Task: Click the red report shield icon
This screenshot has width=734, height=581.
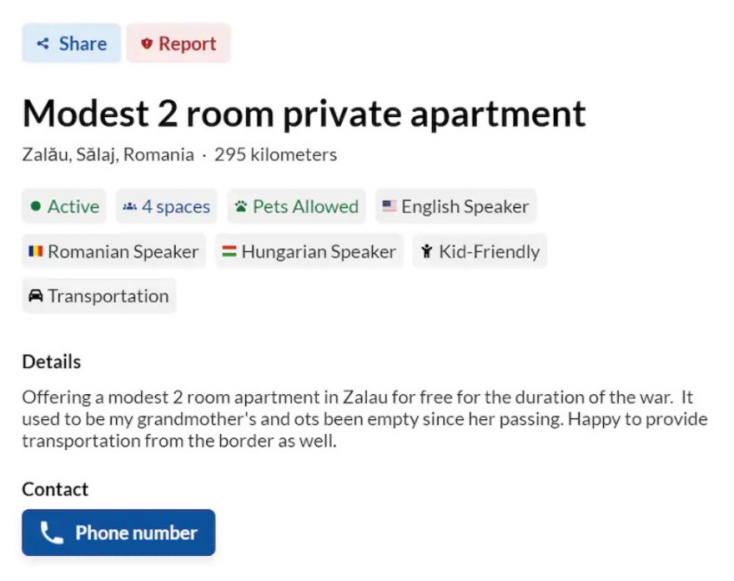Action: (147, 44)
